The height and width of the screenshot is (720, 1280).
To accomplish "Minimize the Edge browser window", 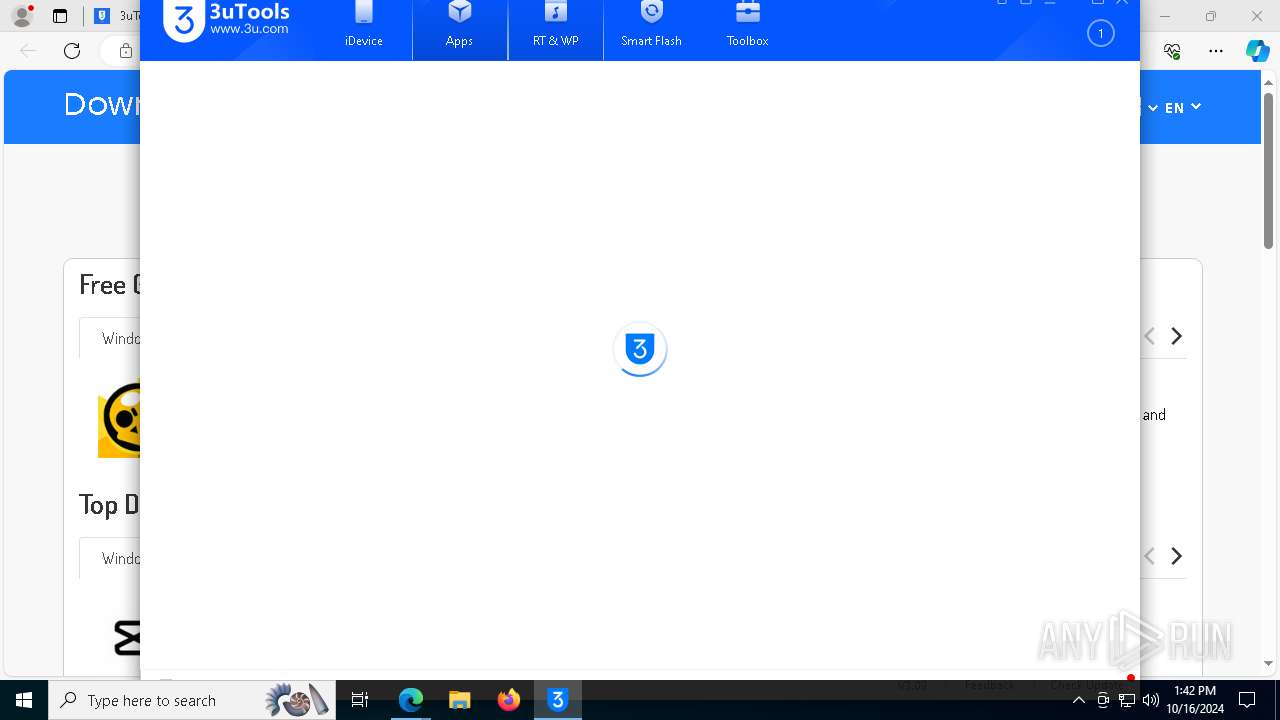I will pos(1165,16).
